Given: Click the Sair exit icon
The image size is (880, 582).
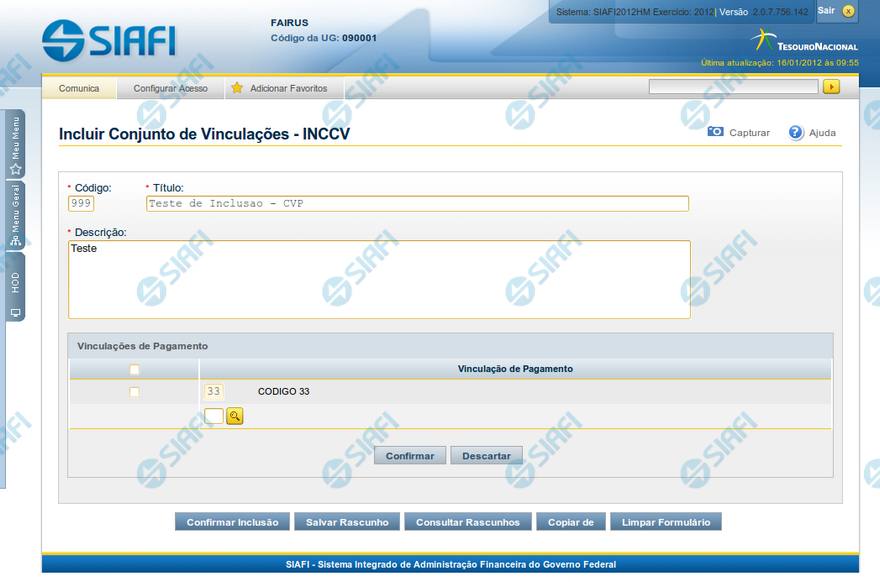Looking at the screenshot, I should pyautogui.click(x=848, y=11).
